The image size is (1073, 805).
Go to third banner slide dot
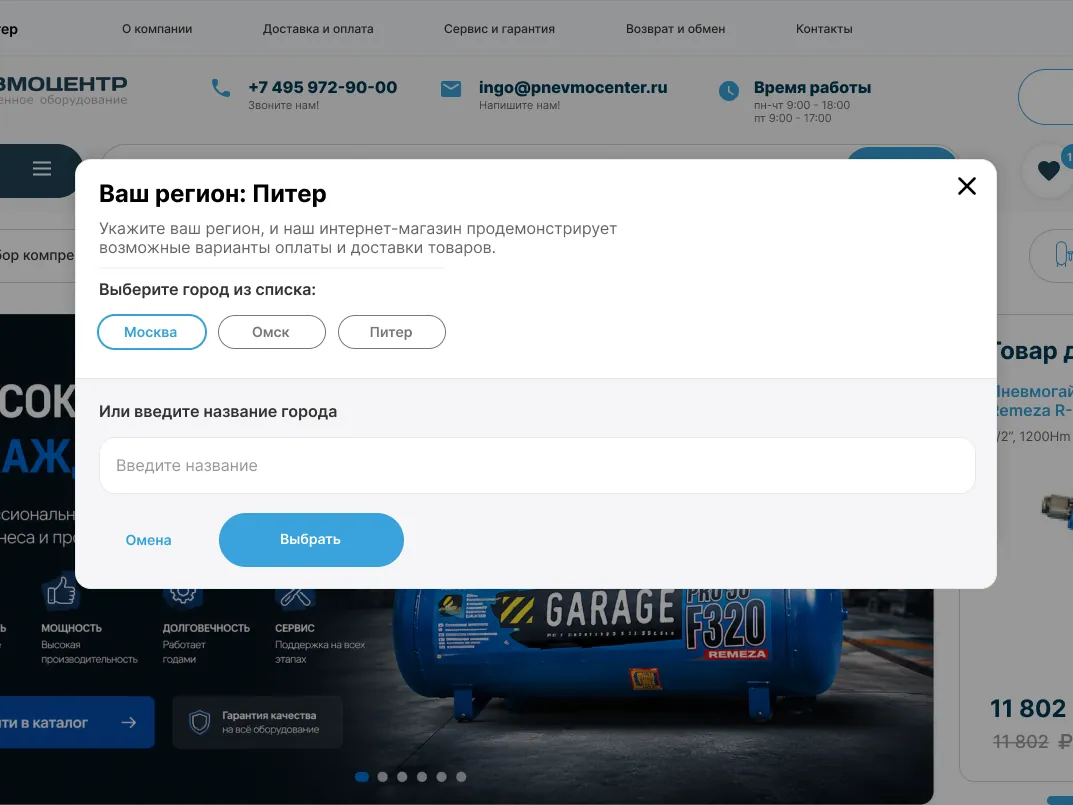coord(402,777)
